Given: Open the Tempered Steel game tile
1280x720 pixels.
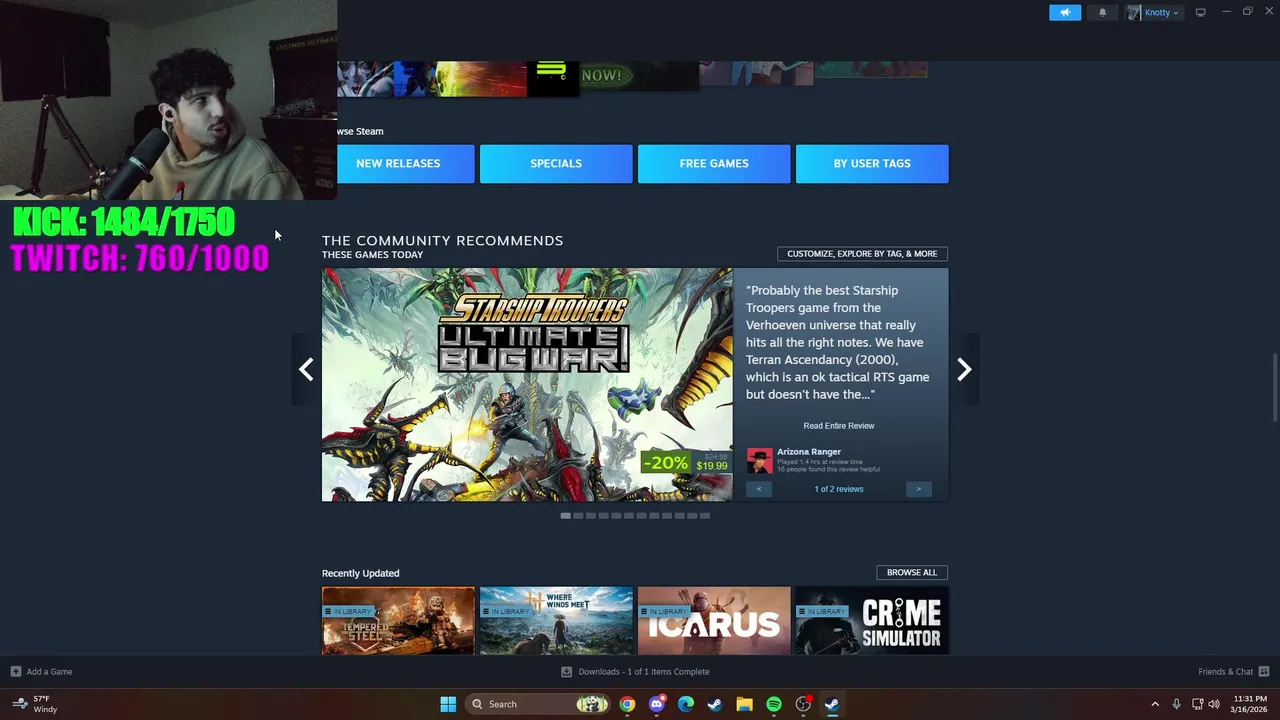Looking at the screenshot, I should pyautogui.click(x=398, y=621).
